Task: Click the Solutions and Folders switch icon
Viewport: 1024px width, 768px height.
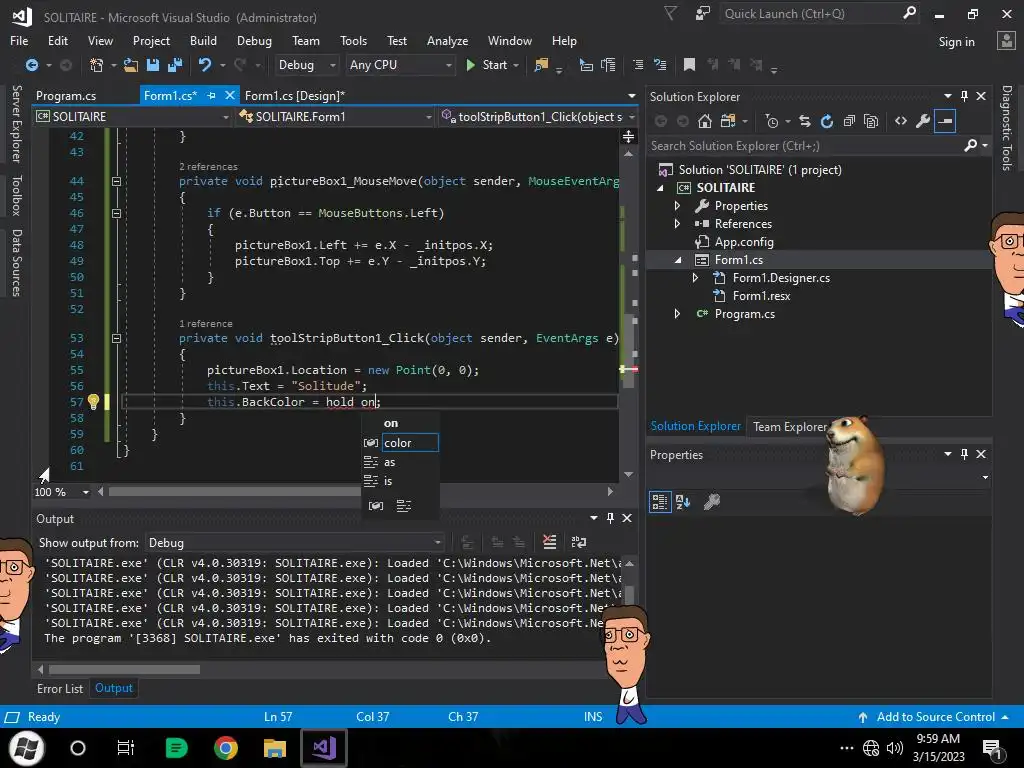Action: [x=728, y=121]
